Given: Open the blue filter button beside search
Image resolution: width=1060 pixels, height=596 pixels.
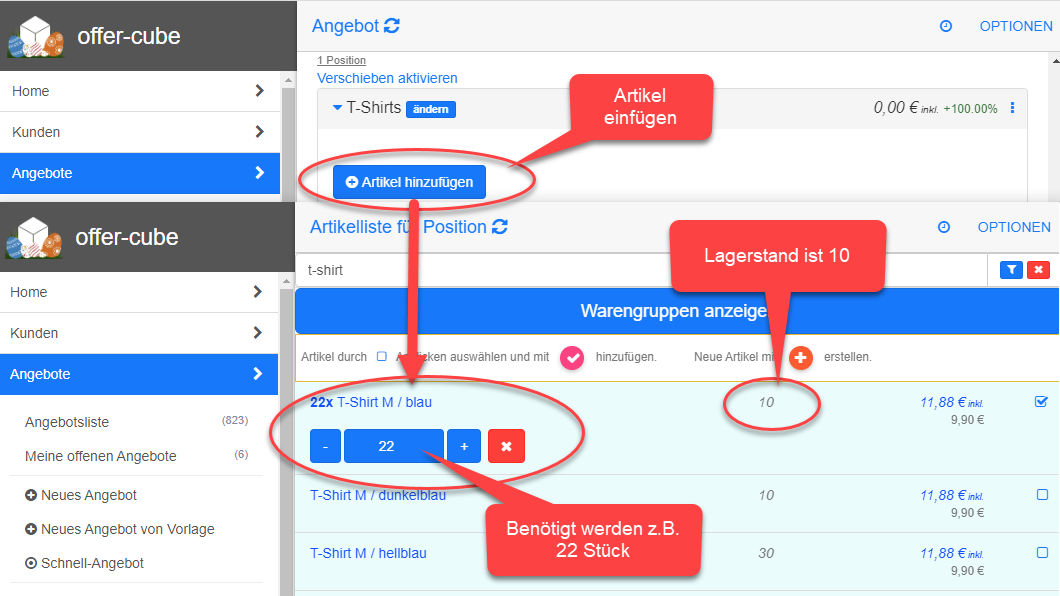Looking at the screenshot, I should (1011, 270).
